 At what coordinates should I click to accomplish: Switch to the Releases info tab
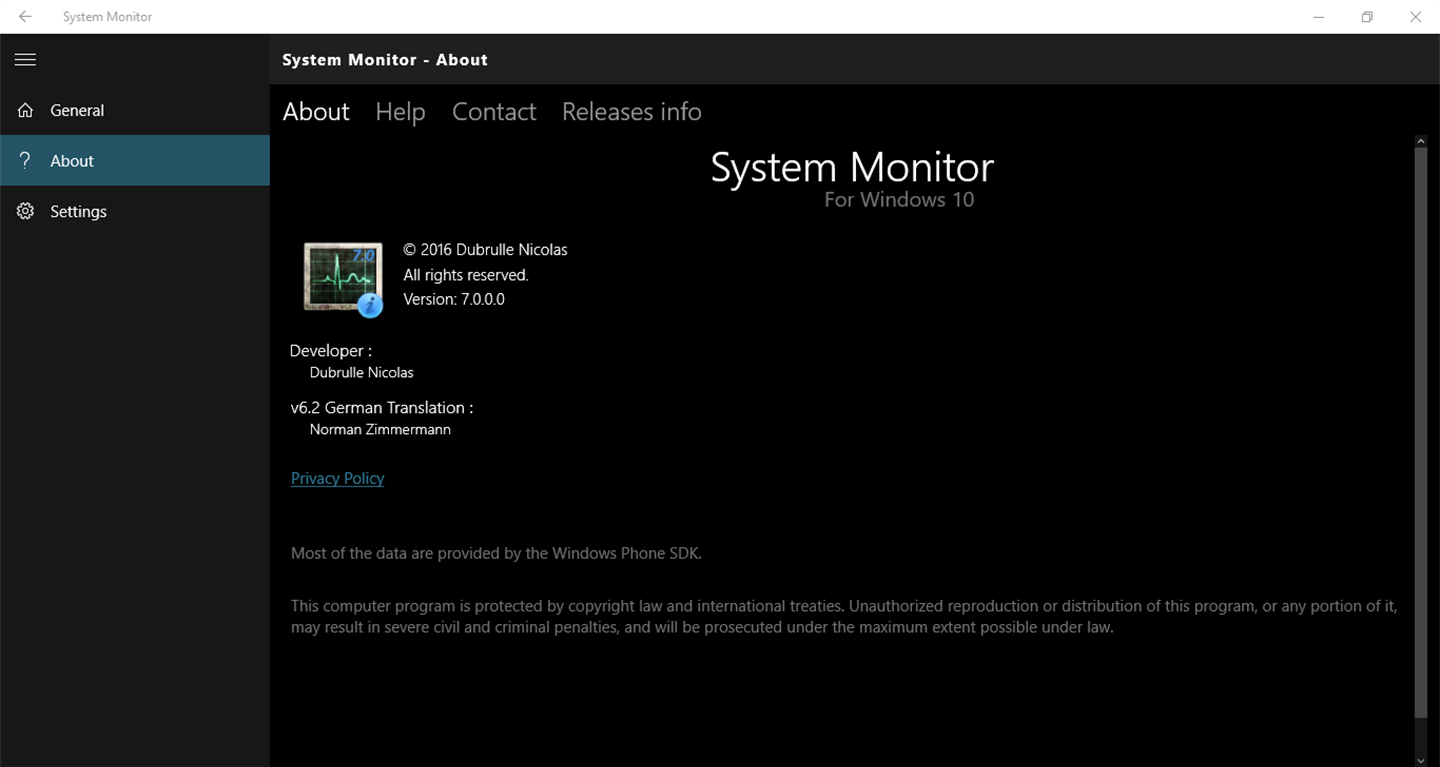(x=632, y=112)
